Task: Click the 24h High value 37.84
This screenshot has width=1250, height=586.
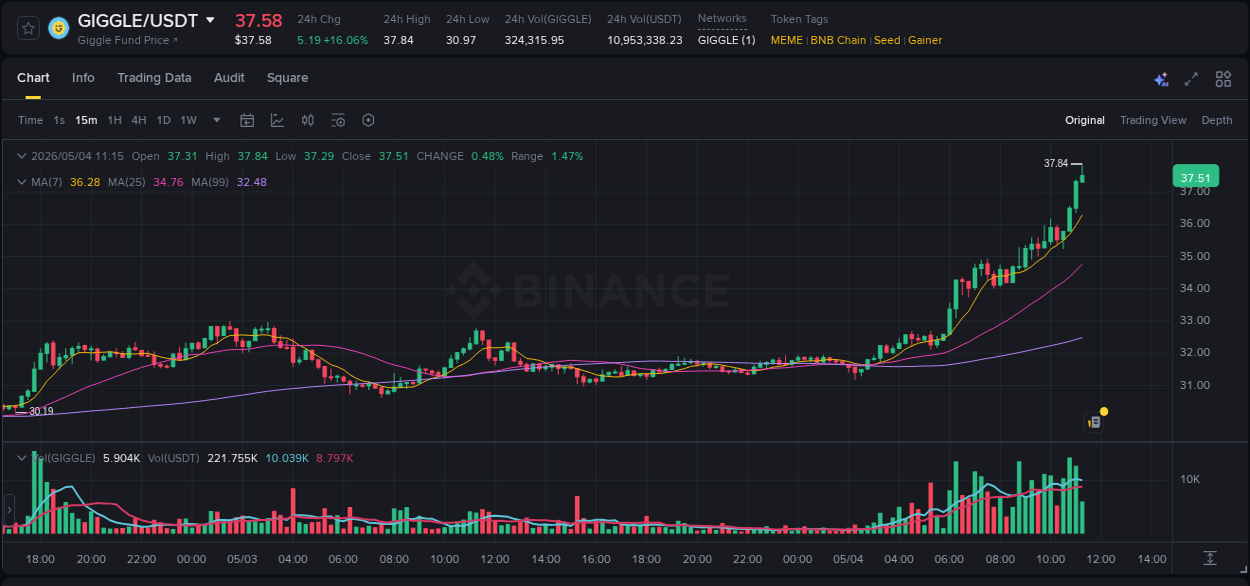Action: 398,40
